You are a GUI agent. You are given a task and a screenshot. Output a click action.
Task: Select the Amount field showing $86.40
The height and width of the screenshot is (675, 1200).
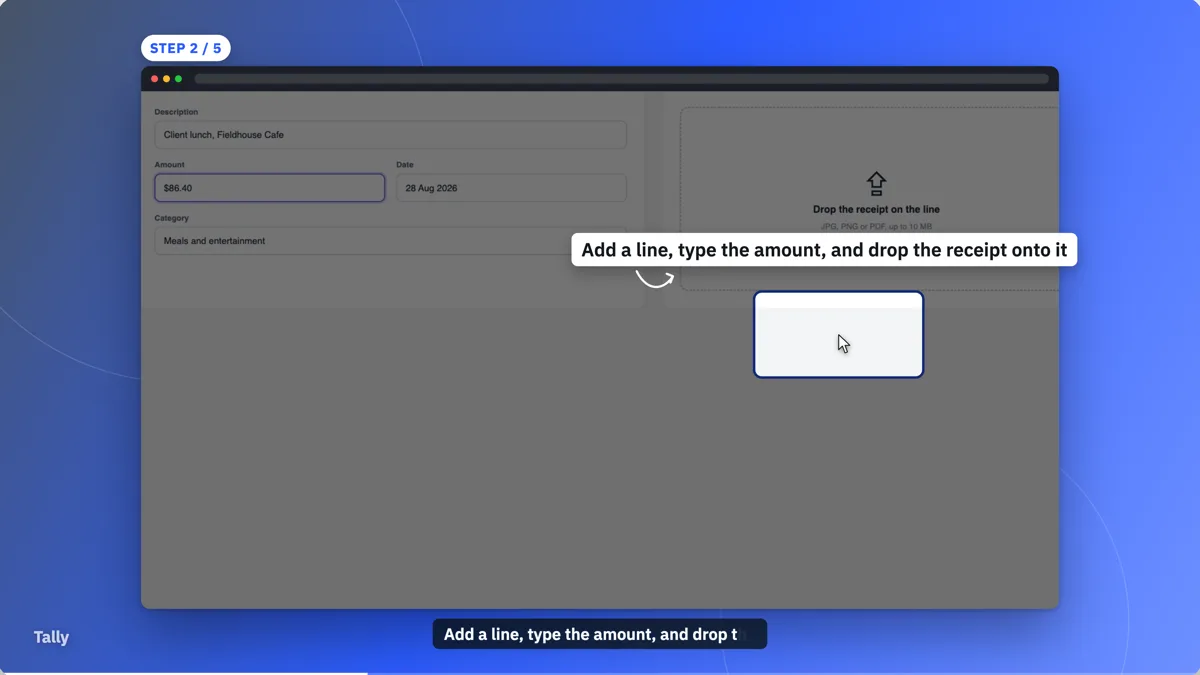pyautogui.click(x=269, y=188)
